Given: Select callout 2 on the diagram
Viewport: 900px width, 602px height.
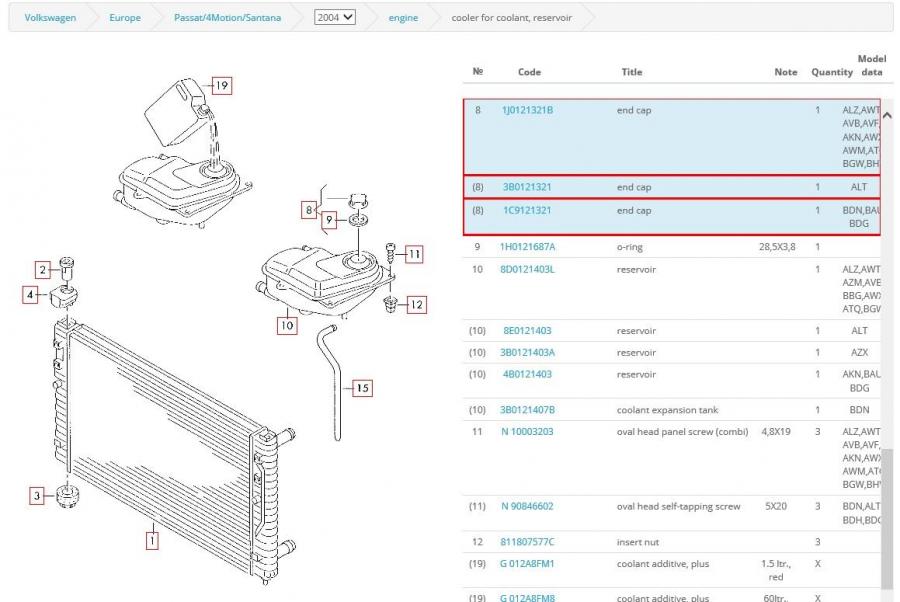Looking at the screenshot, I should coord(42,269).
